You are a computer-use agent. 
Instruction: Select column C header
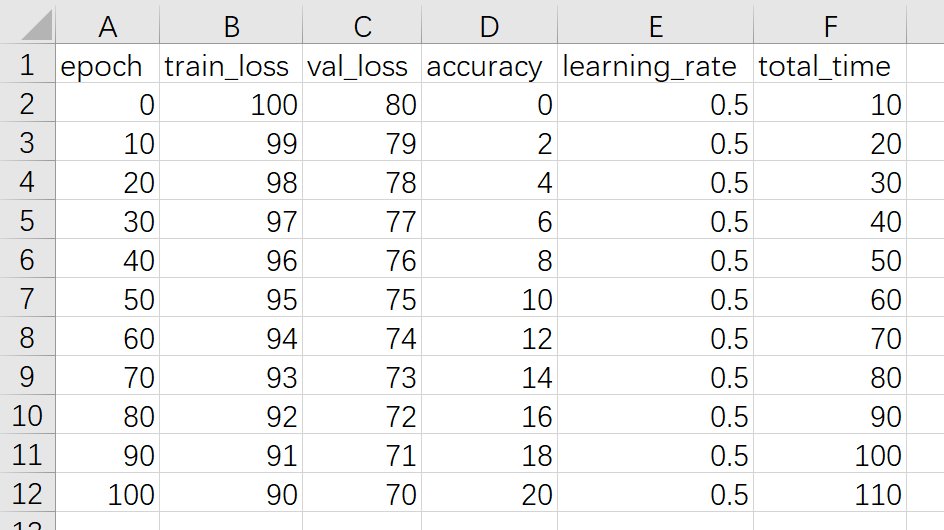coord(361,25)
